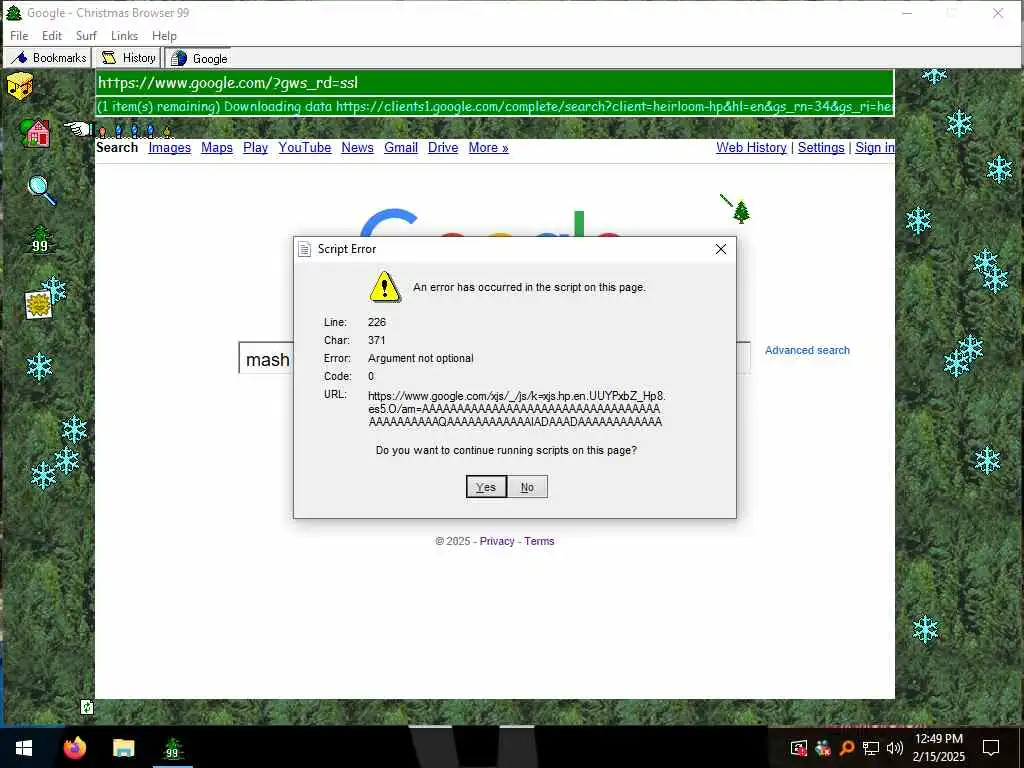Open the Privacy link in footer
Image resolution: width=1024 pixels, height=768 pixels.
point(497,541)
